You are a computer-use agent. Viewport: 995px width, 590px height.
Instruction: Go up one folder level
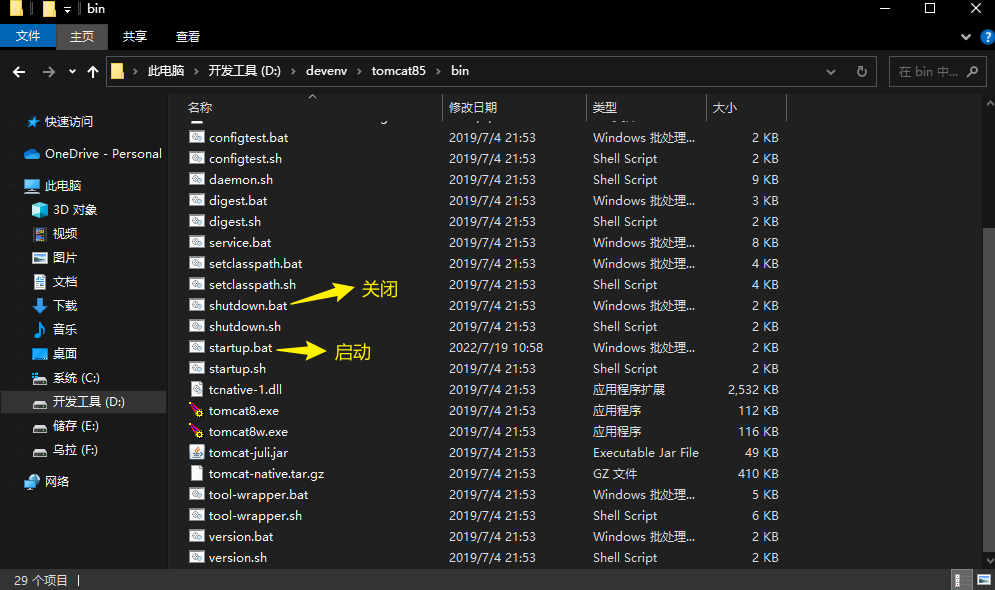[93, 72]
